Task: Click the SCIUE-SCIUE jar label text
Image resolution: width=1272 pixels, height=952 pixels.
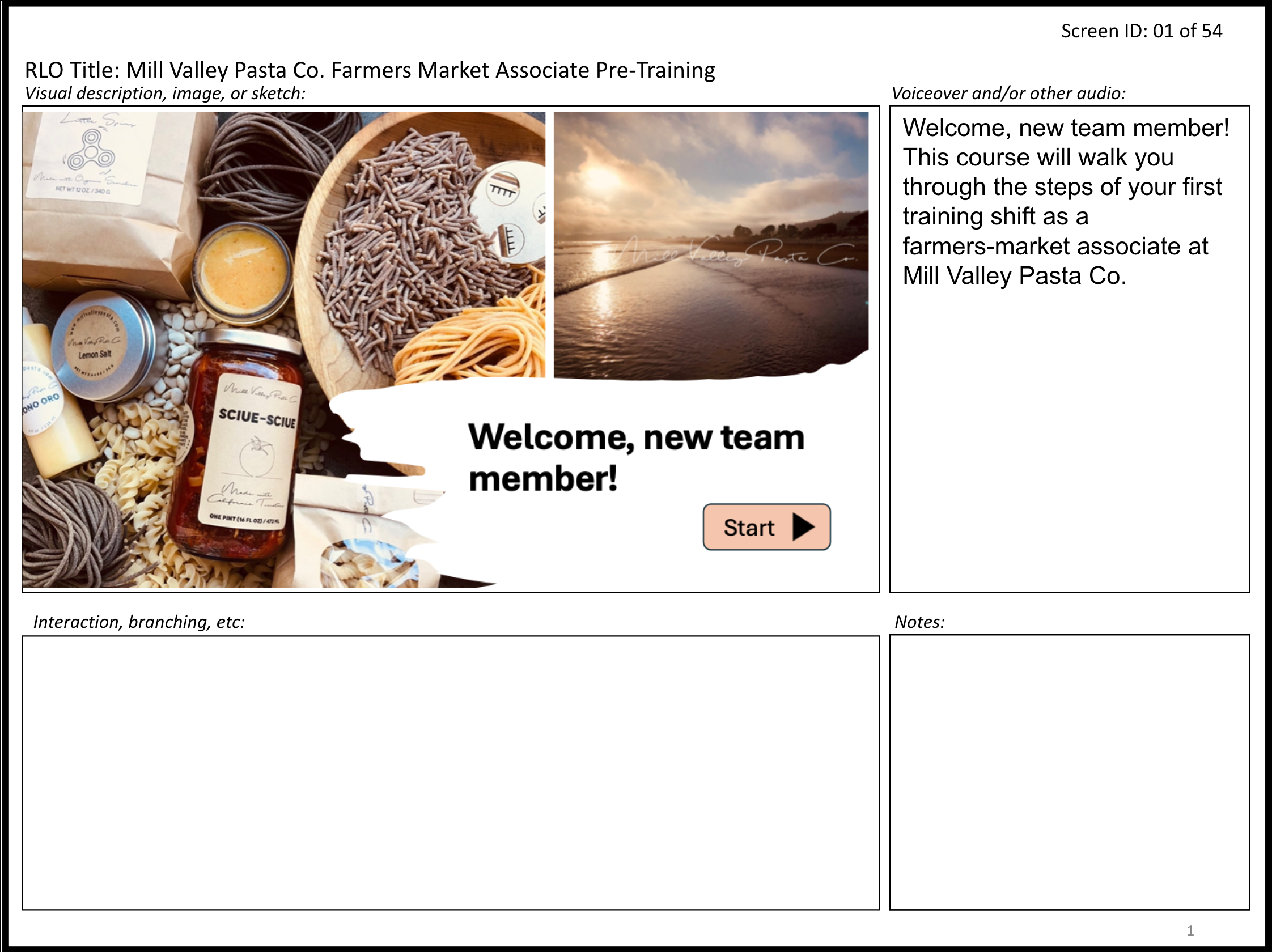Action: coord(256,418)
